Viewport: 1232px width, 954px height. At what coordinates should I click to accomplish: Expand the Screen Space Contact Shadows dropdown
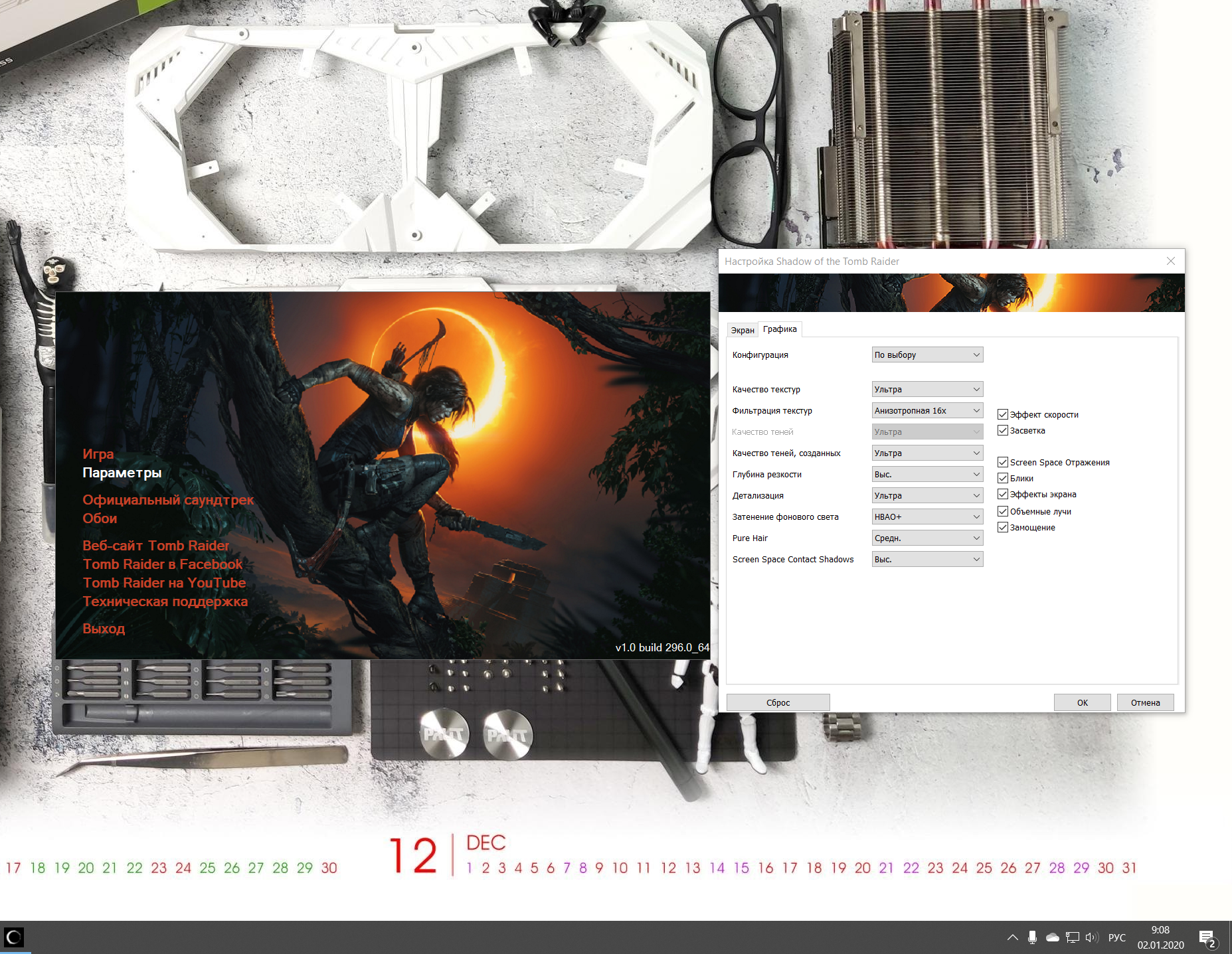(x=927, y=559)
